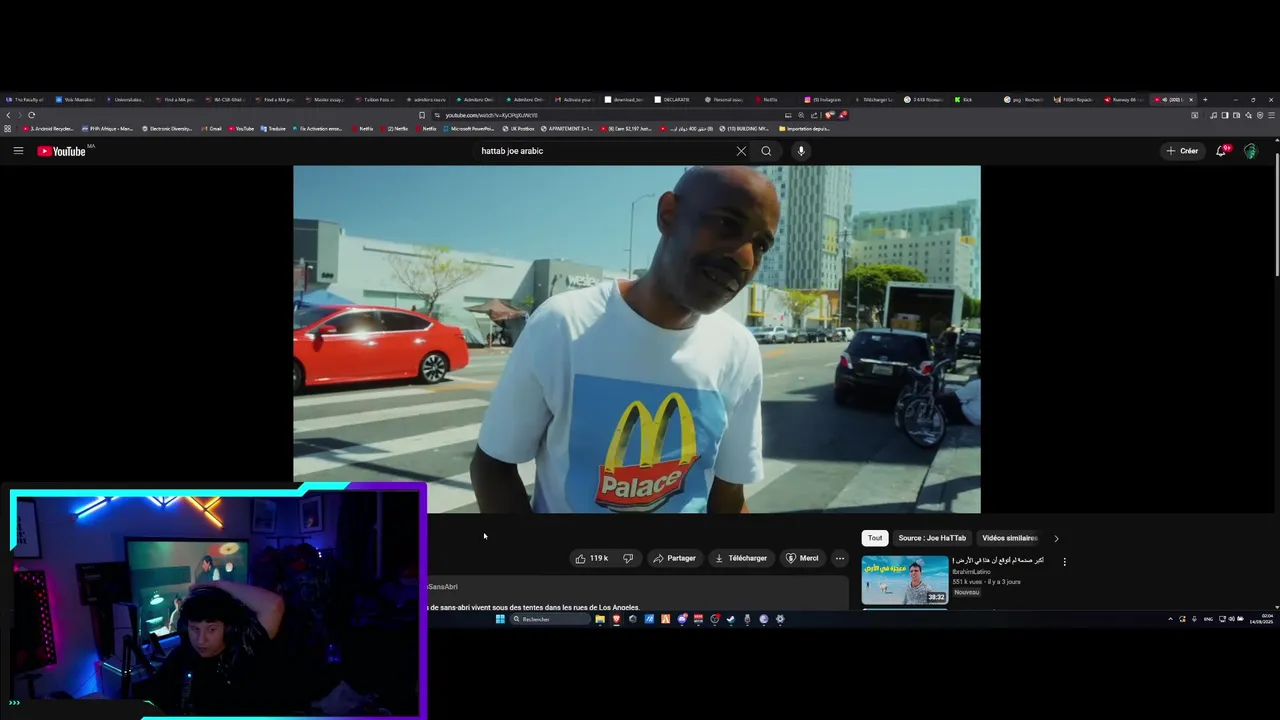Start voice search with the microphone
Image resolution: width=1280 pixels, height=720 pixels.
pos(801,151)
